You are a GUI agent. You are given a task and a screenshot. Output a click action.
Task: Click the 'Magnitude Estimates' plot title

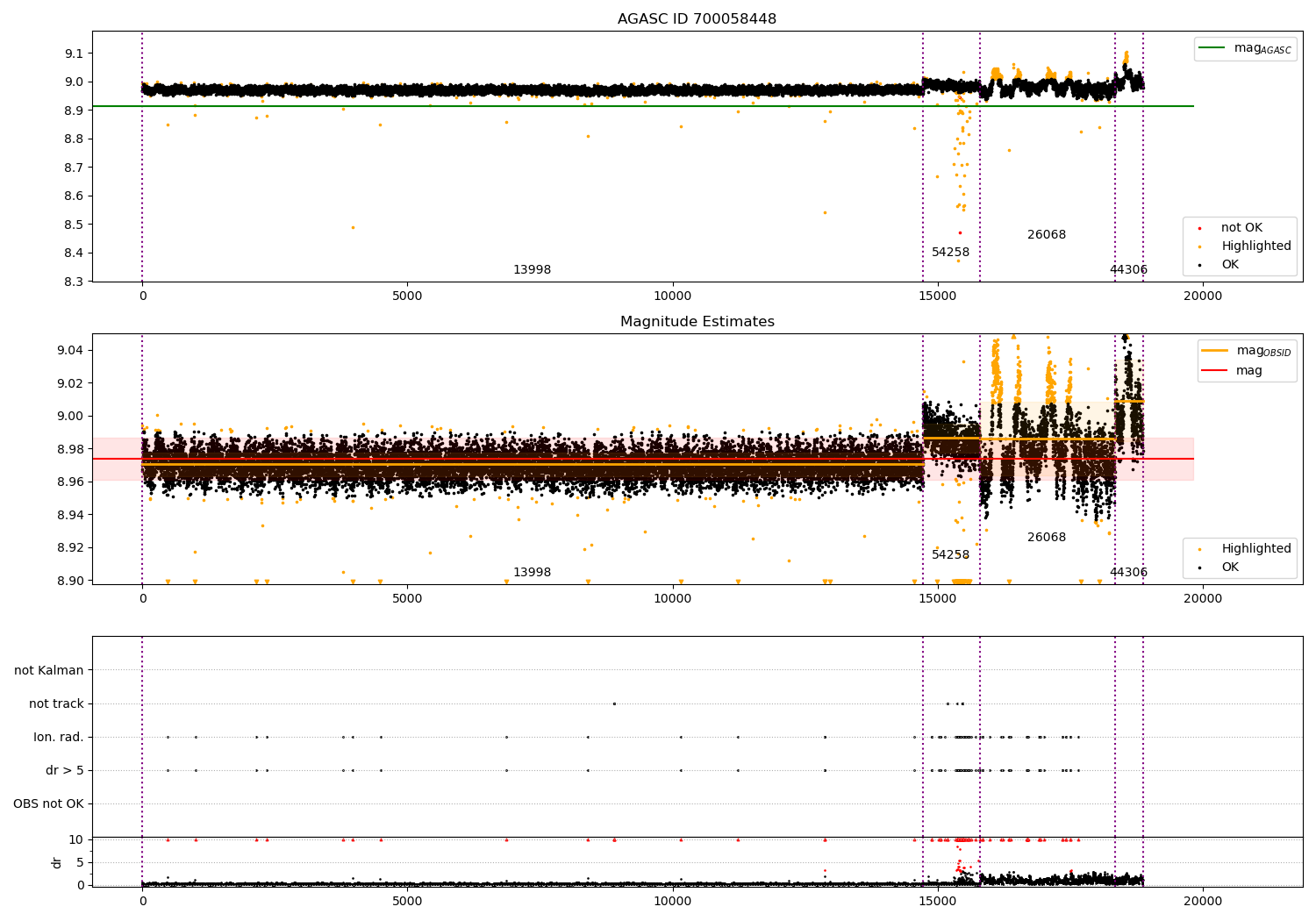click(x=697, y=322)
